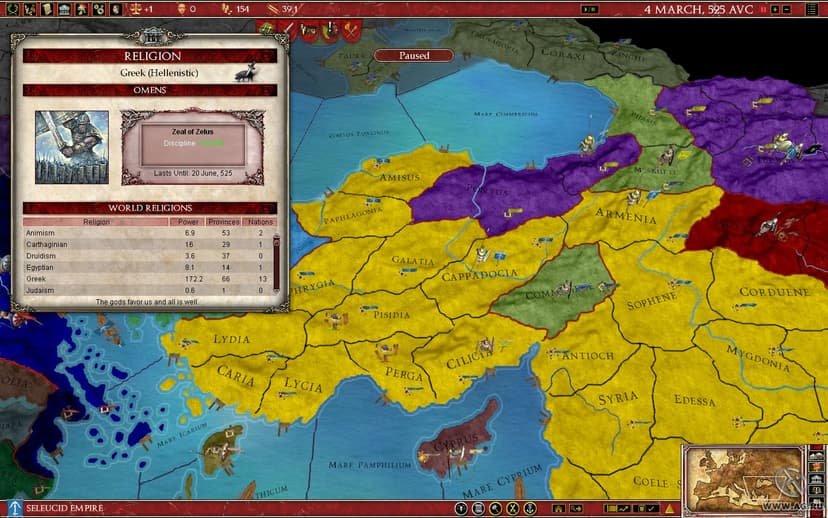Sort table by Provinces column header
Image resolution: width=828 pixels, height=518 pixels.
(224, 222)
